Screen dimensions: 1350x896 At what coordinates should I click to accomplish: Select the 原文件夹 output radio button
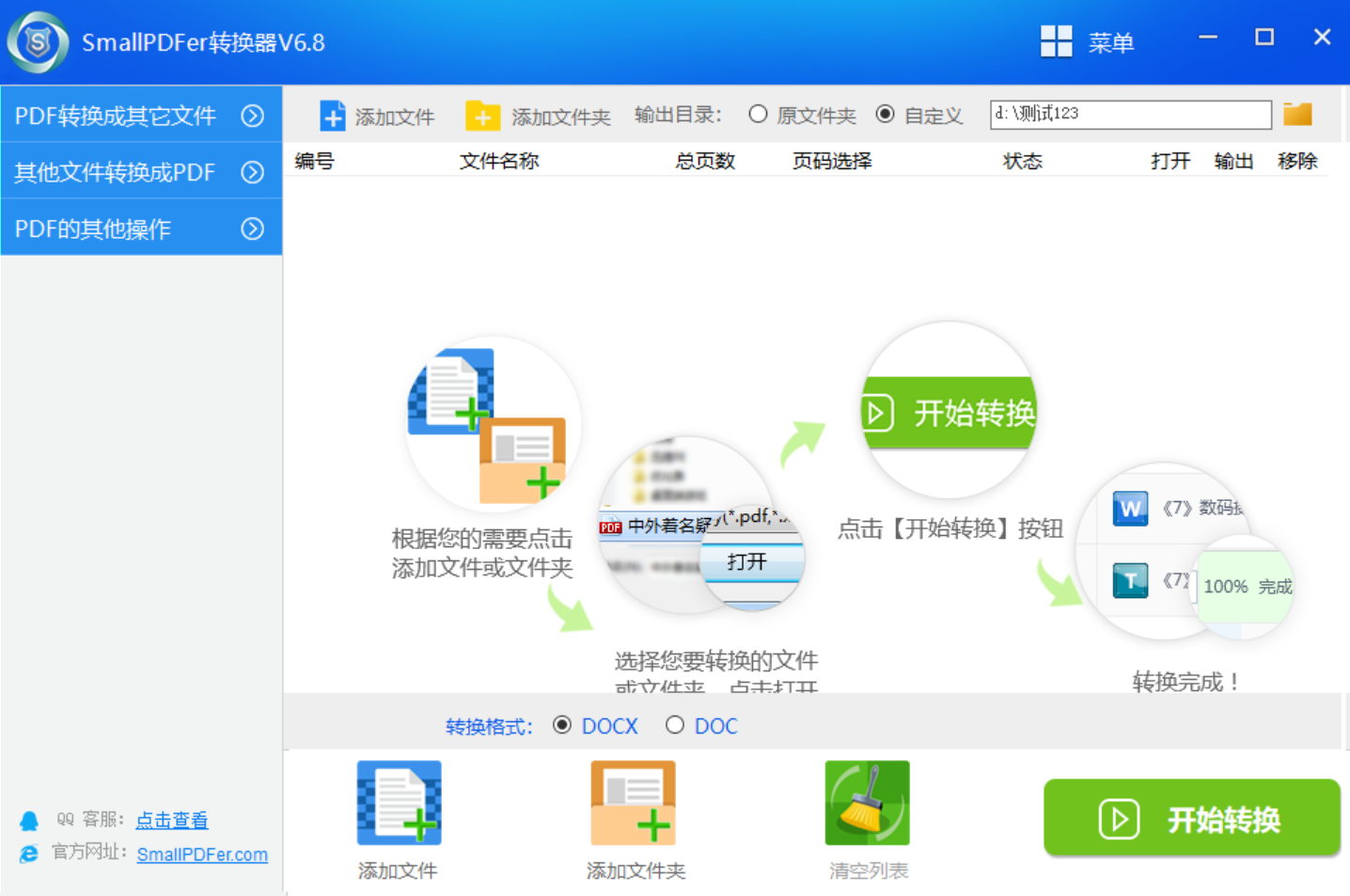pos(758,114)
